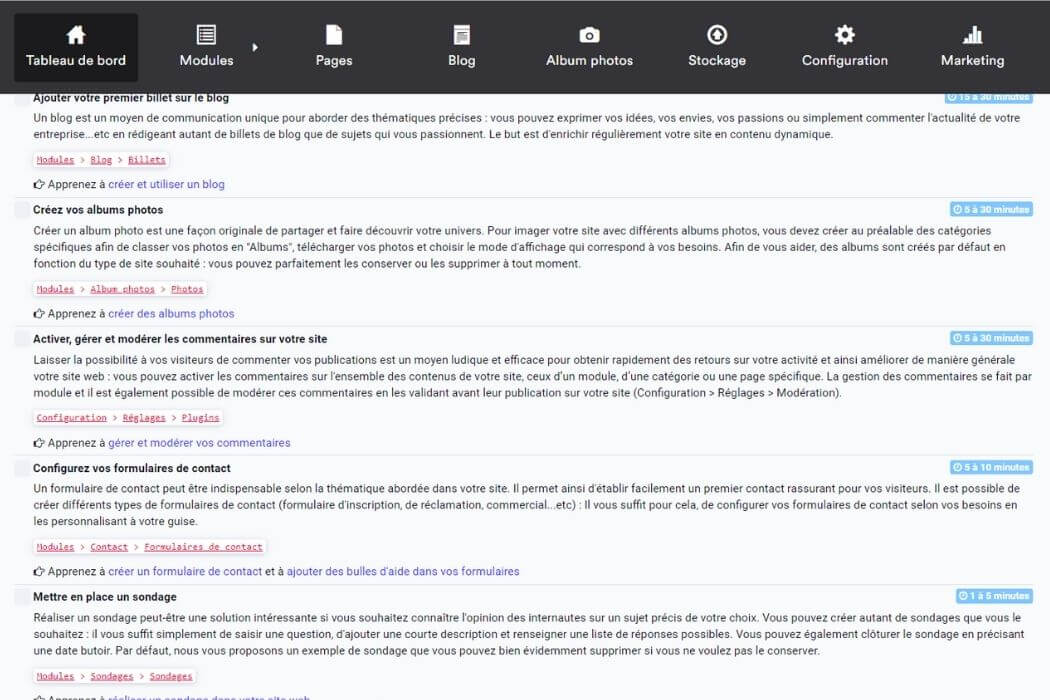The image size is (1050, 700).
Task: Select the Blog icon
Action: pyautogui.click(x=461, y=33)
